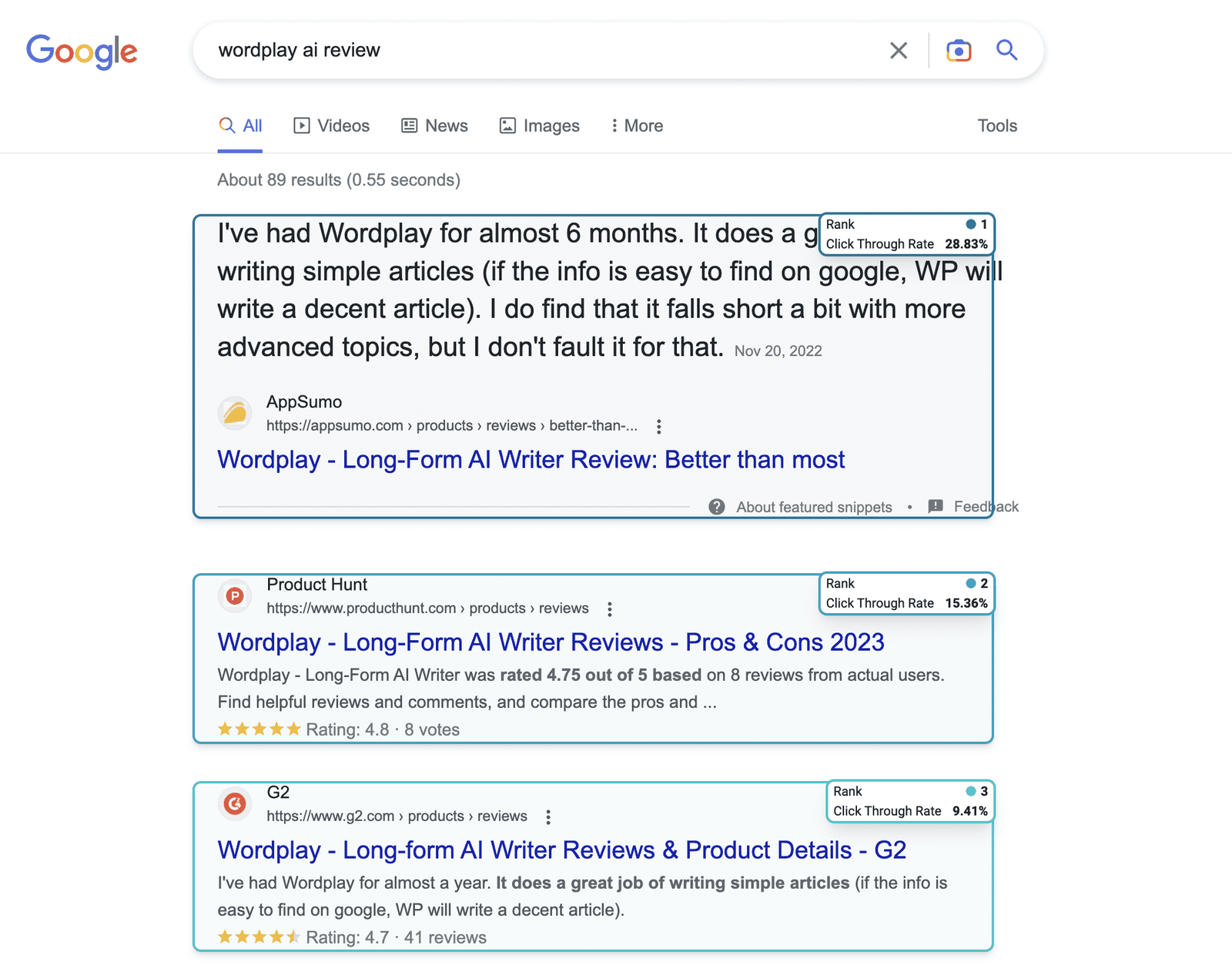The height and width of the screenshot is (979, 1232).
Task: Switch to the Videos tab
Action: pos(332,126)
